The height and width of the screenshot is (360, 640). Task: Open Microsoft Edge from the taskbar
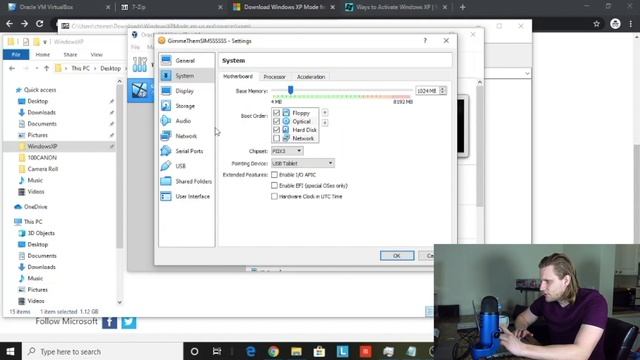(x=251, y=351)
